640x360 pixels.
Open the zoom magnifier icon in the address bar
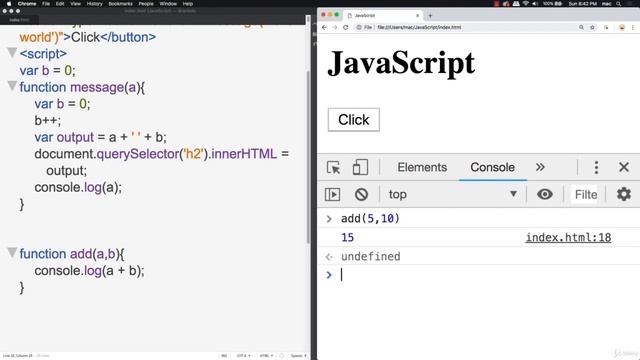(581, 27)
